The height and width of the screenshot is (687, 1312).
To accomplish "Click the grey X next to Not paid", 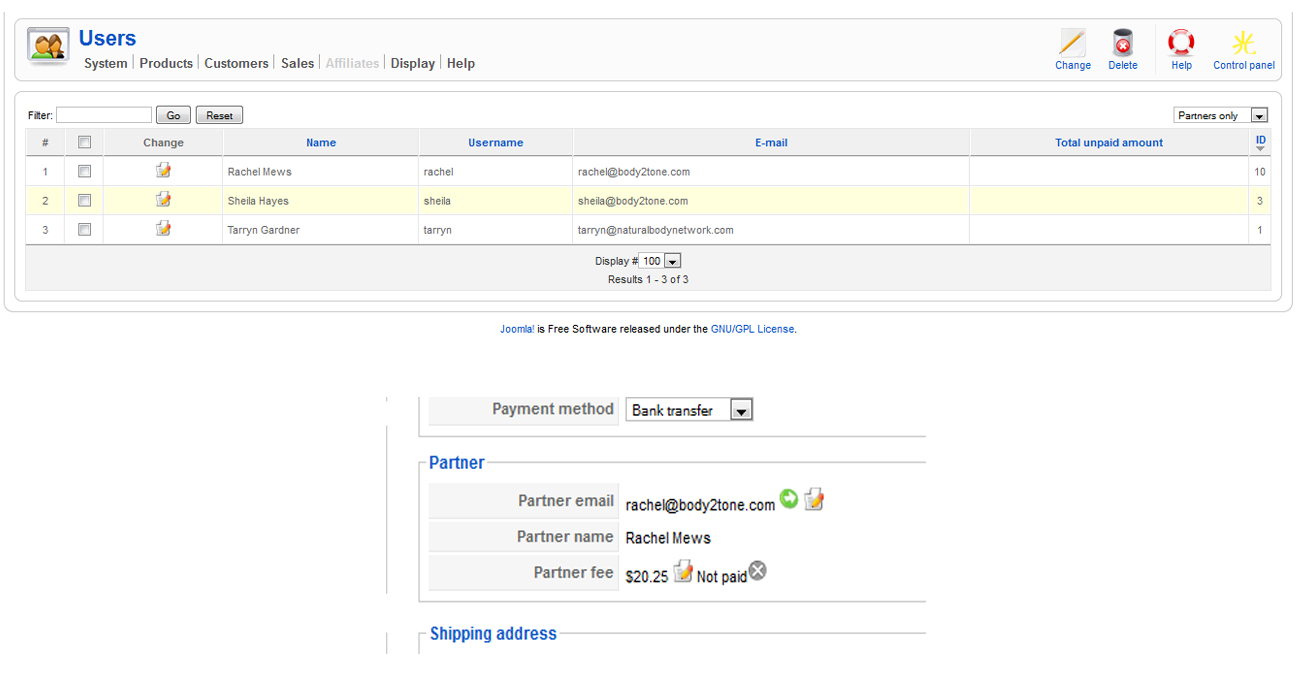I will coord(758,571).
